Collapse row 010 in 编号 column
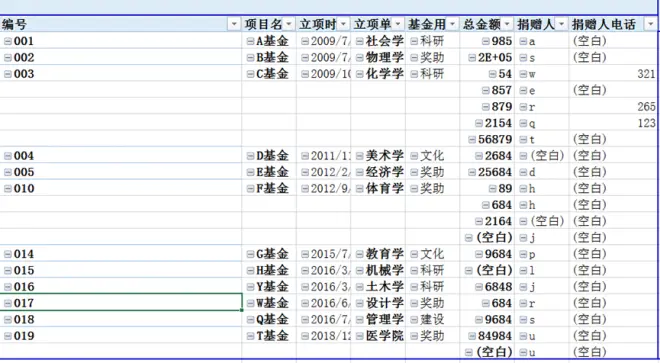 (8, 189)
